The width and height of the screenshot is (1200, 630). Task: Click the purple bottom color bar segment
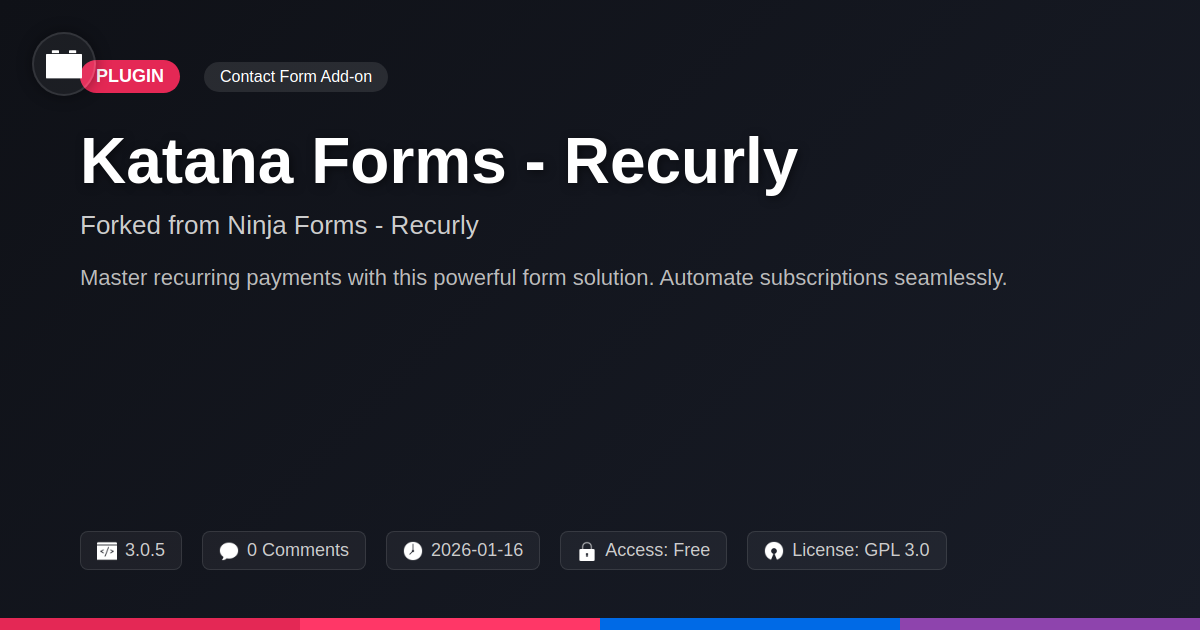(1050, 623)
